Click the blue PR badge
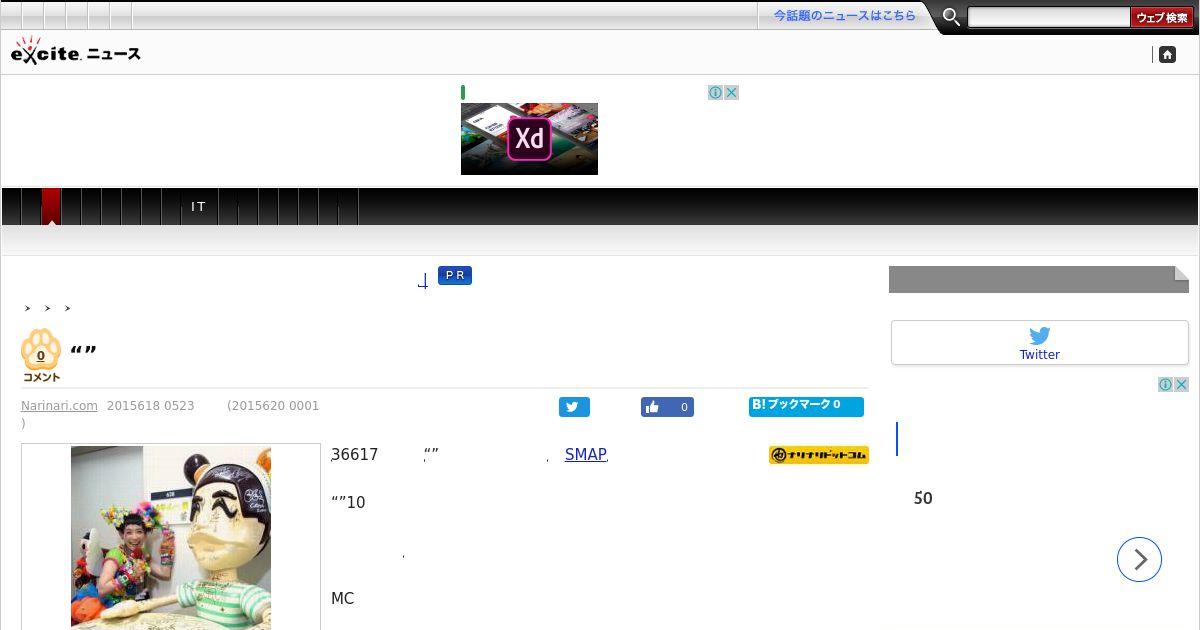 pos(455,275)
